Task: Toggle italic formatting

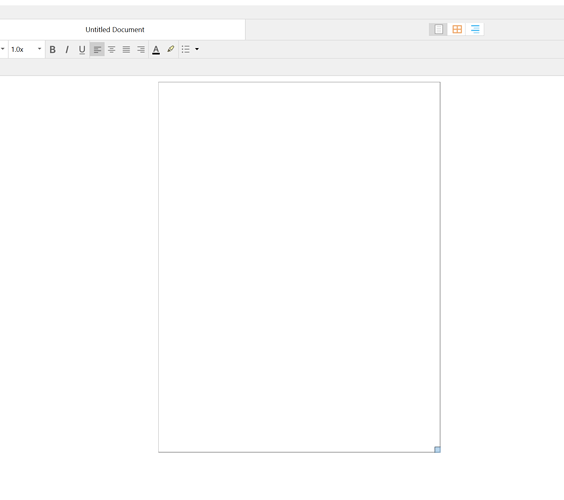Action: coord(67,50)
